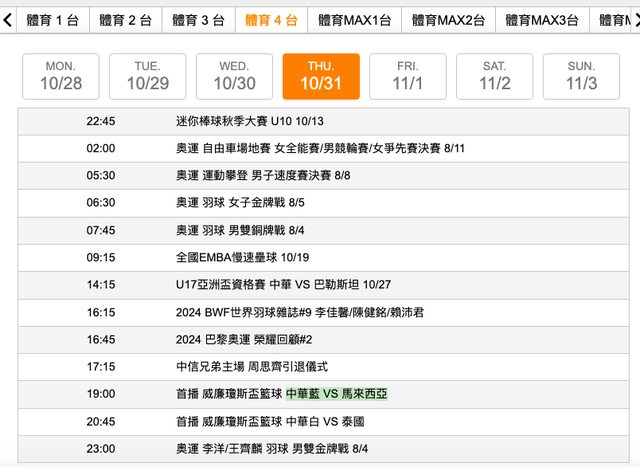Select the 體育 3 台 channel tab
This screenshot has width=640, height=467.
click(x=198, y=20)
